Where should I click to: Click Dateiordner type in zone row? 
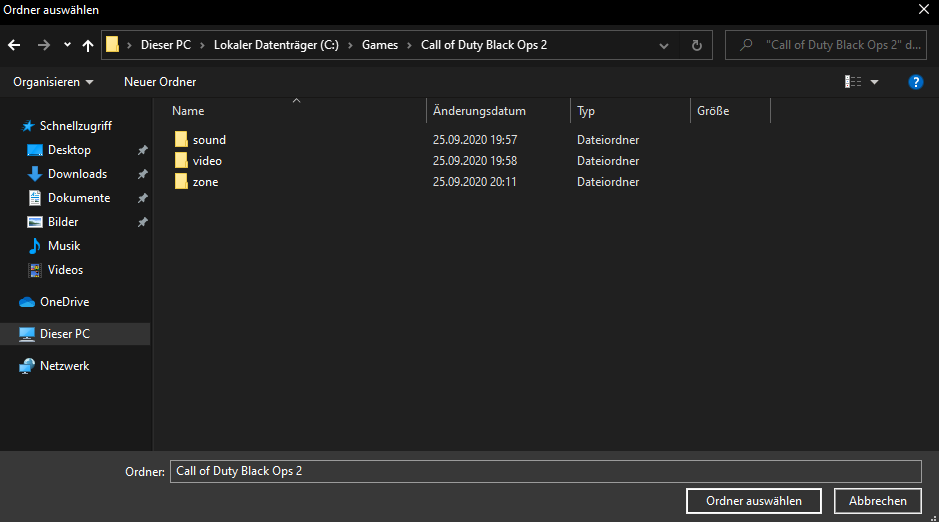[x=608, y=181]
